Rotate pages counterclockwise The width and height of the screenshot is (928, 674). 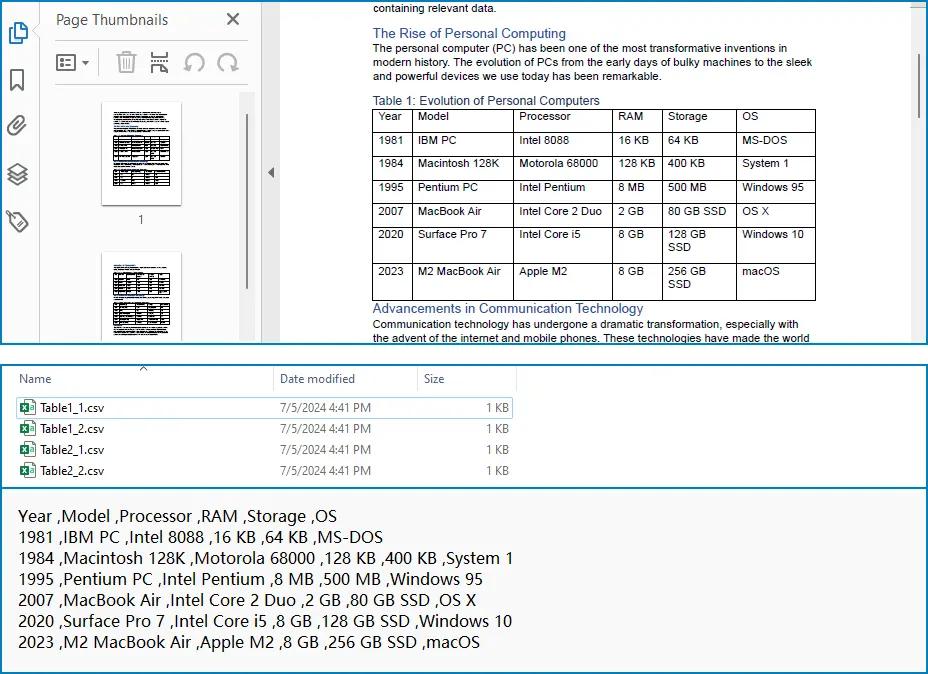(194, 62)
